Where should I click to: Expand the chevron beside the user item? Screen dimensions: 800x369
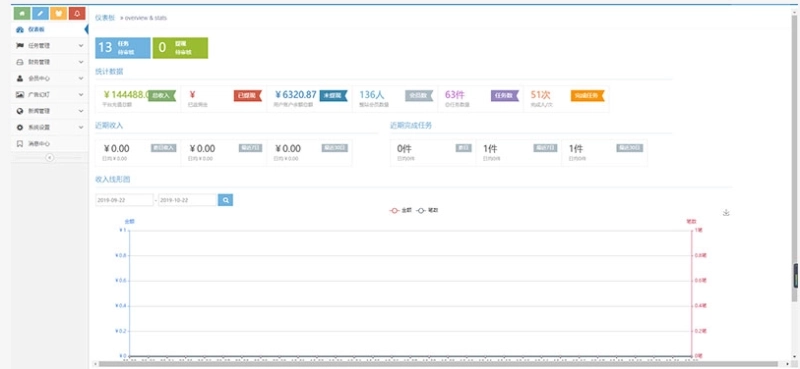click(81, 78)
